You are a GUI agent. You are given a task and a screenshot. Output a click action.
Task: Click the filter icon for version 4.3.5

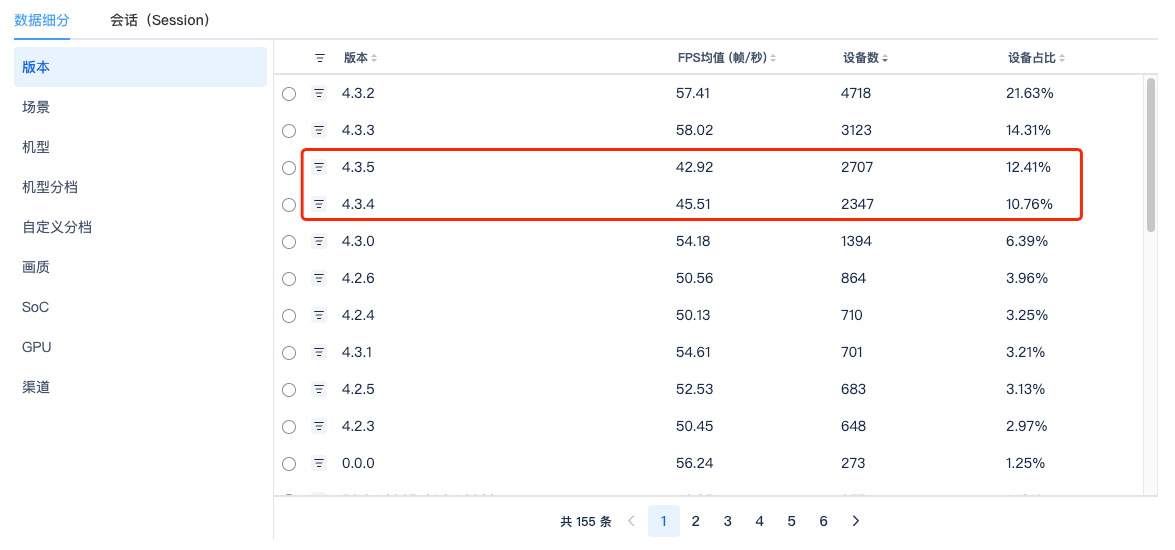319,167
